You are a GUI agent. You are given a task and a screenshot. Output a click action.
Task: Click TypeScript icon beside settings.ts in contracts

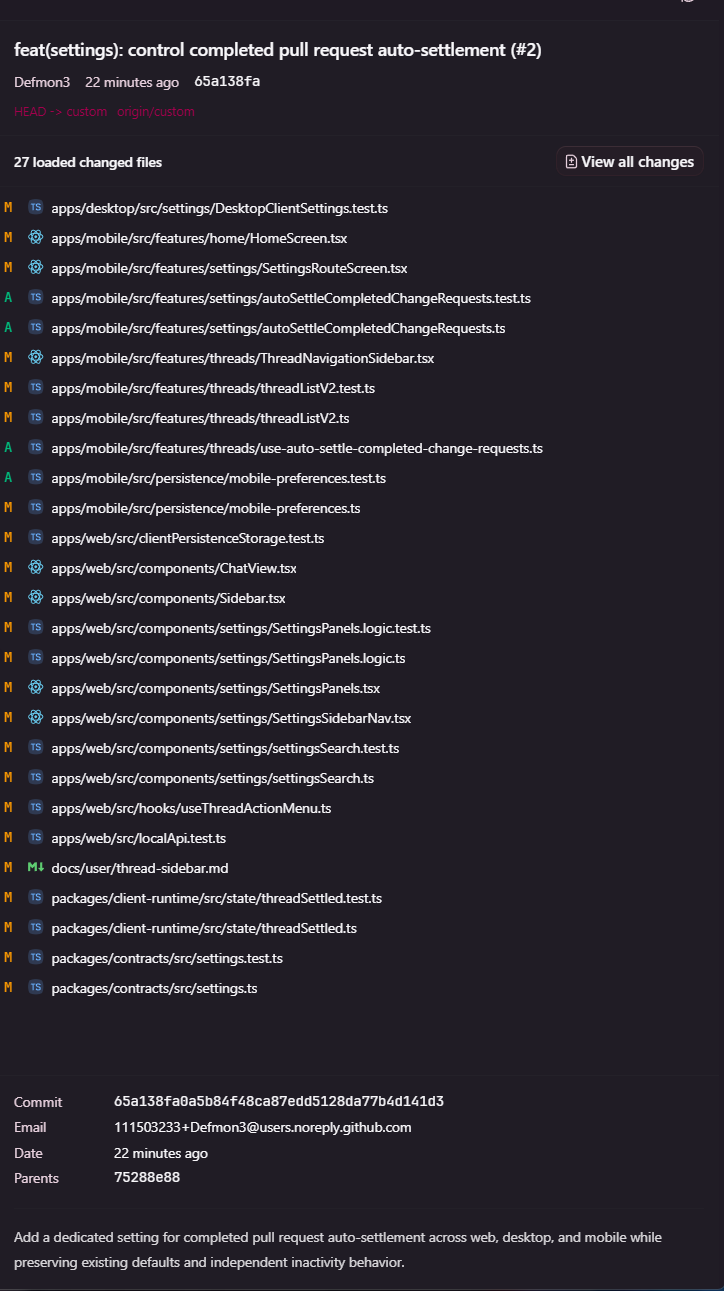(x=36, y=988)
